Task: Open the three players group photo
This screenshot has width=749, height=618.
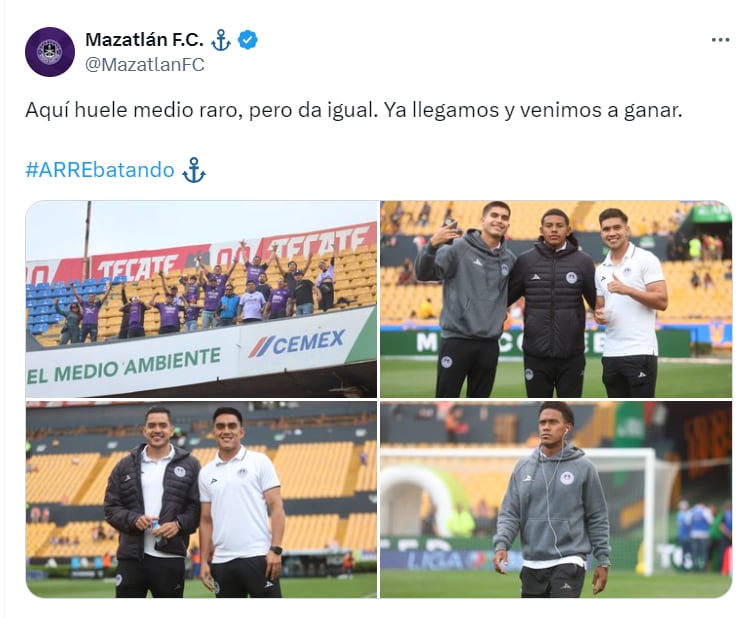Action: (x=556, y=299)
